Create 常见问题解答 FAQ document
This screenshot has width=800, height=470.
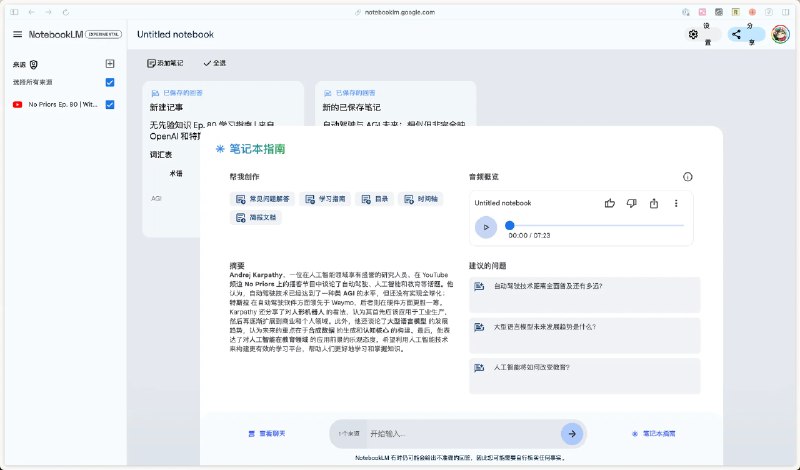point(262,199)
